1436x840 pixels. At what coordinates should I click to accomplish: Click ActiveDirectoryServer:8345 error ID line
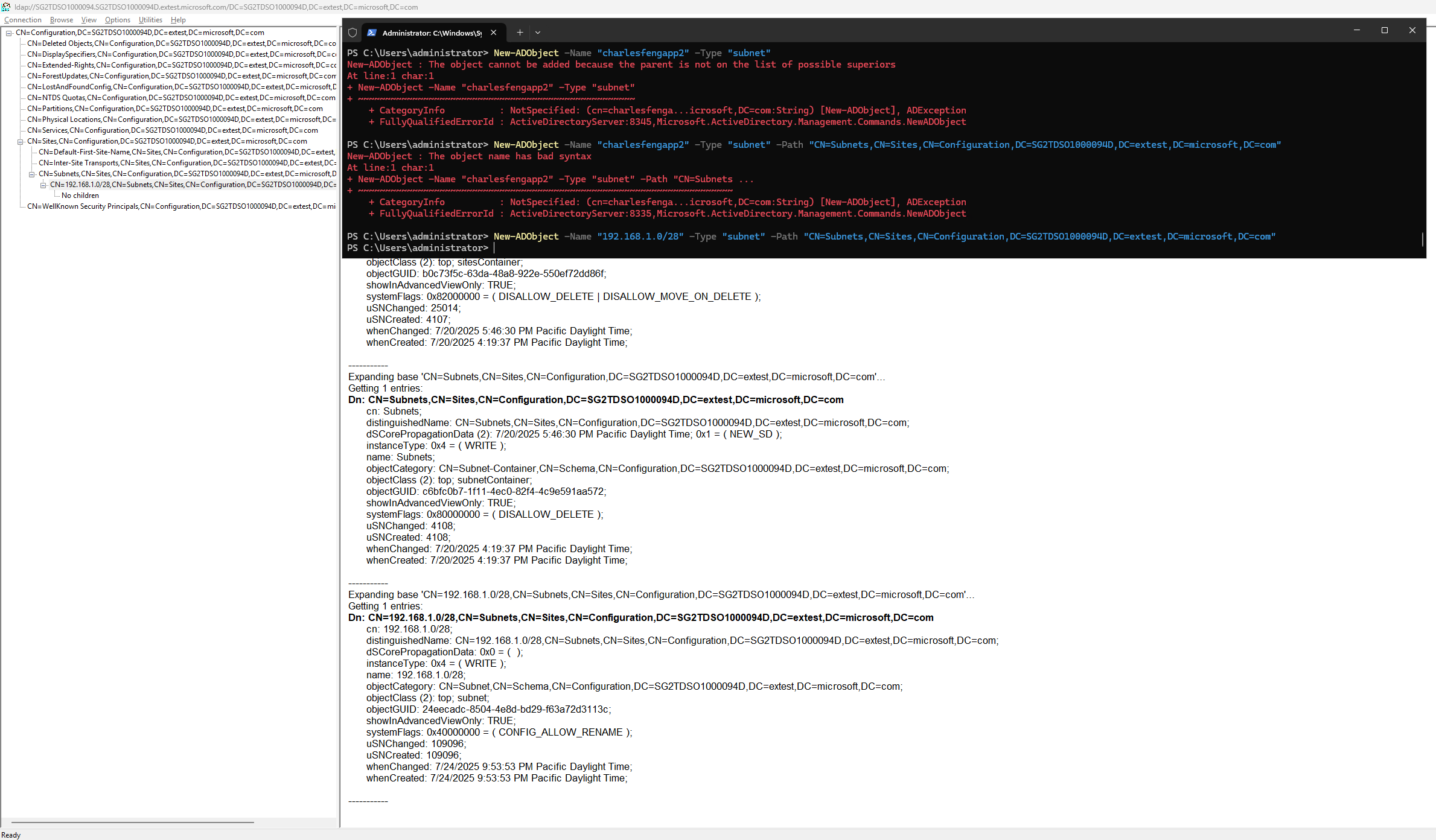pyautogui.click(x=668, y=122)
